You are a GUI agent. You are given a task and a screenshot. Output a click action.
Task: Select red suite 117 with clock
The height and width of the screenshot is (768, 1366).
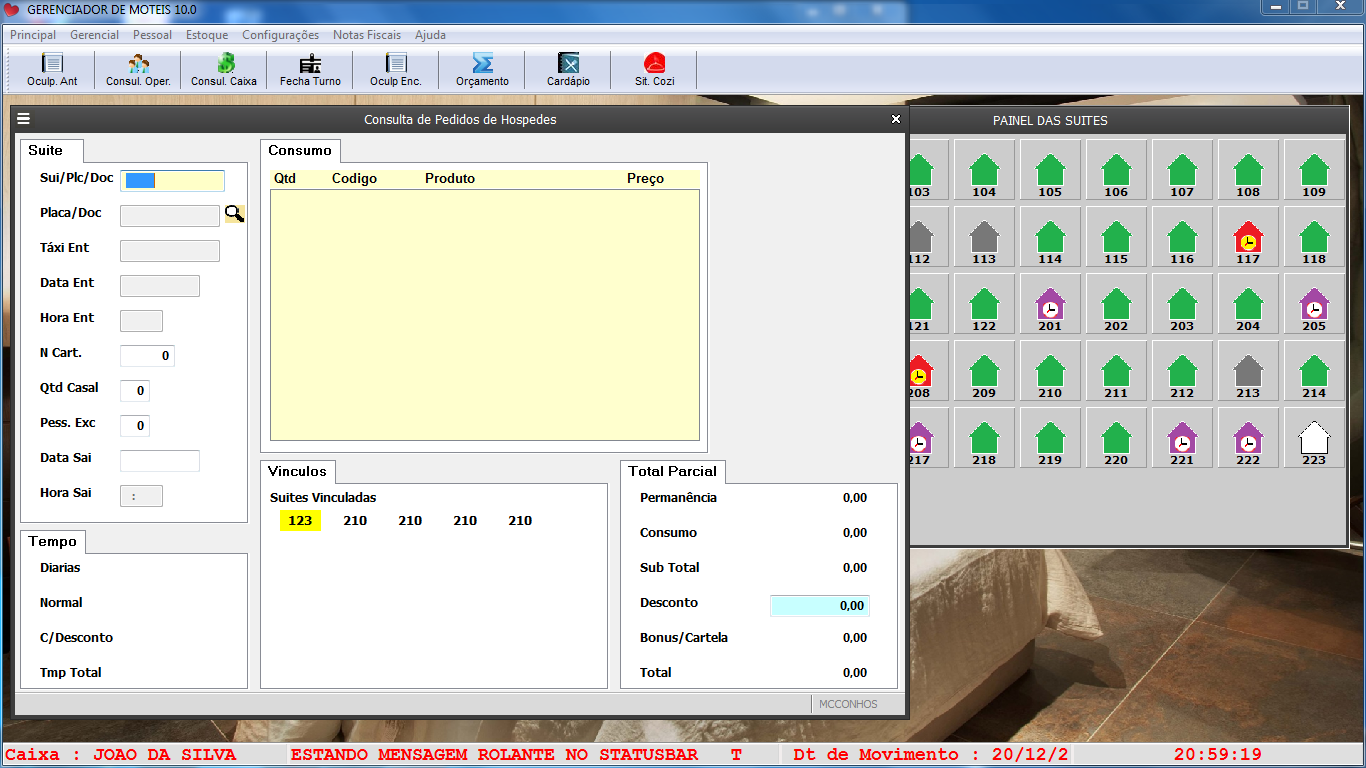click(x=1248, y=239)
